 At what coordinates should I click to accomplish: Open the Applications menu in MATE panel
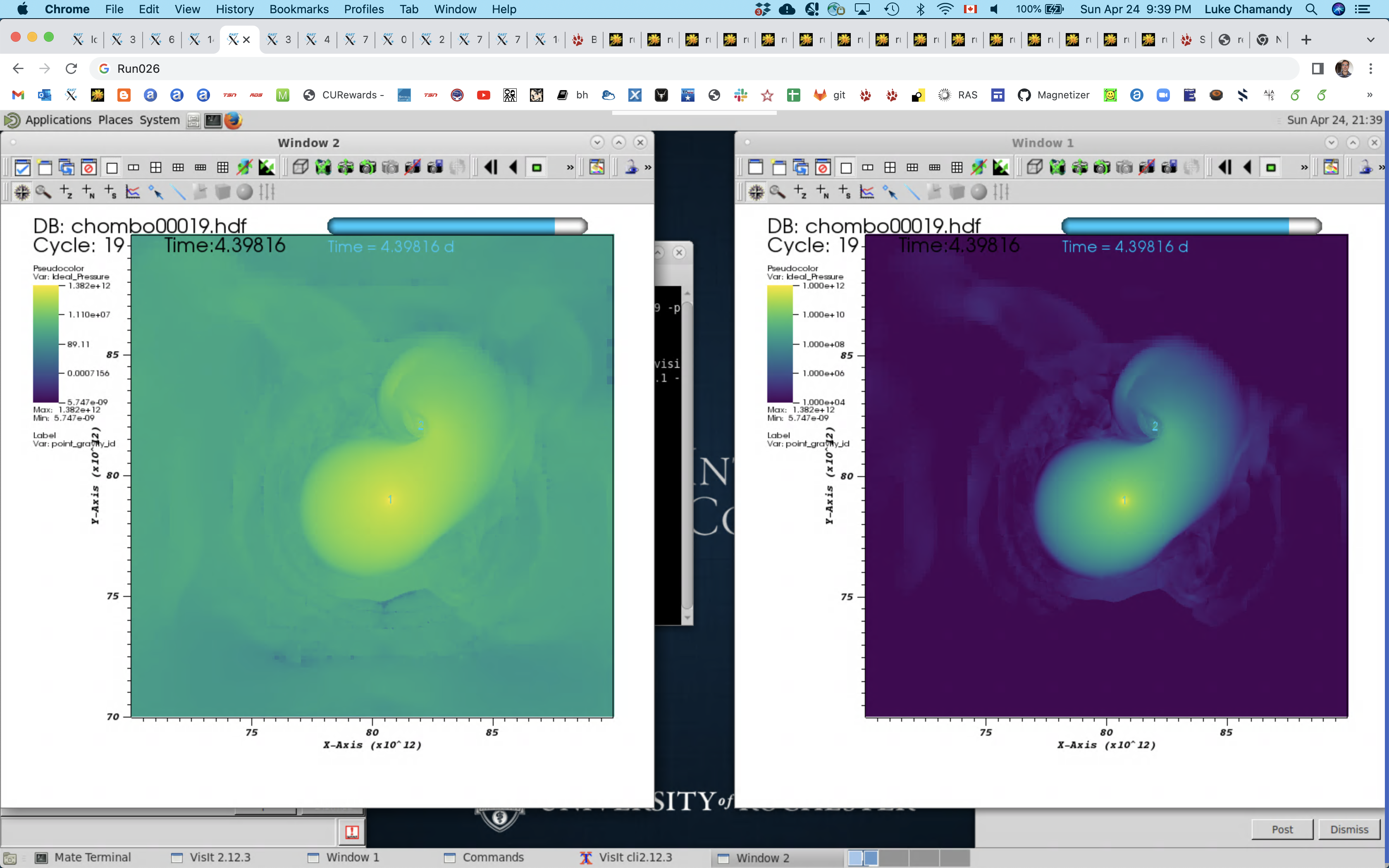(57, 120)
